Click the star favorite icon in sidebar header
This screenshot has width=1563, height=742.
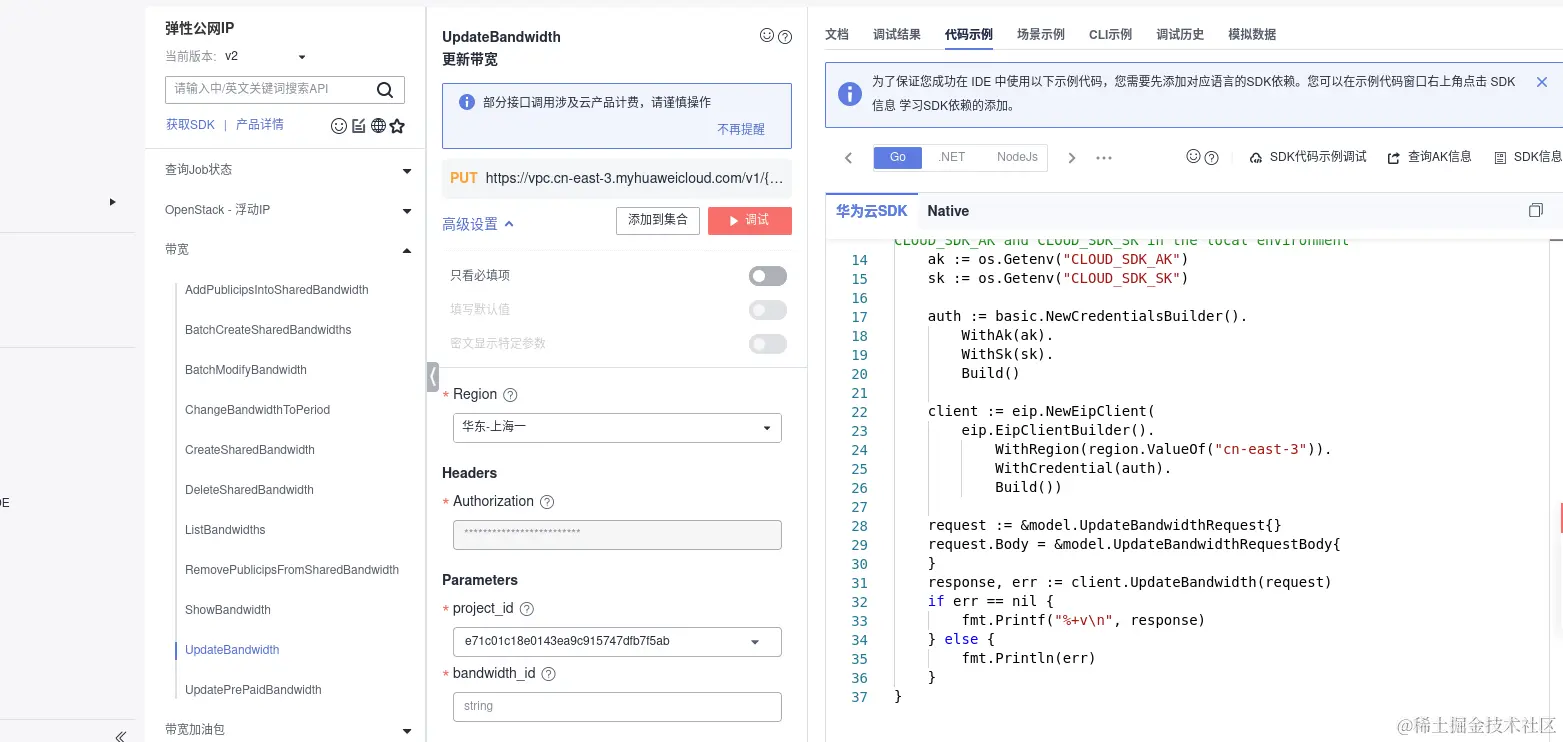coord(397,126)
